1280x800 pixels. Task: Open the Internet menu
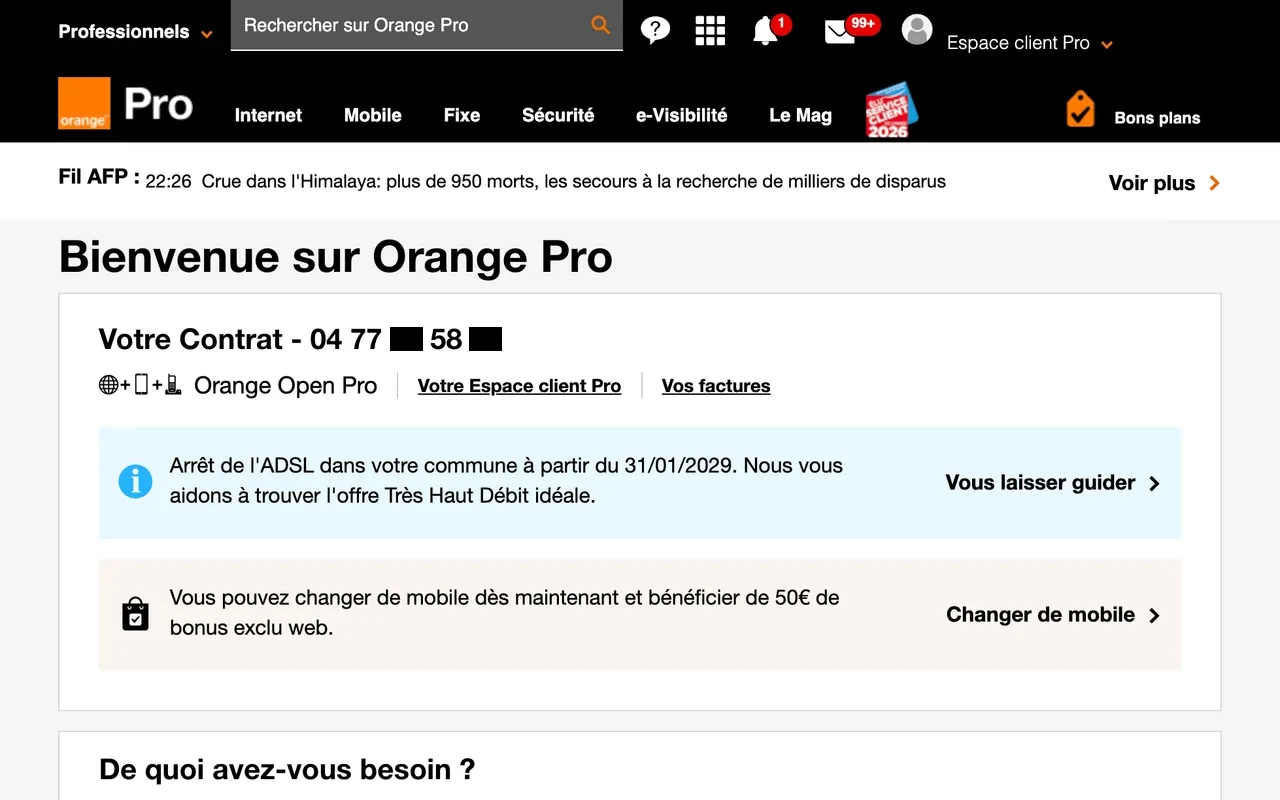tap(268, 115)
